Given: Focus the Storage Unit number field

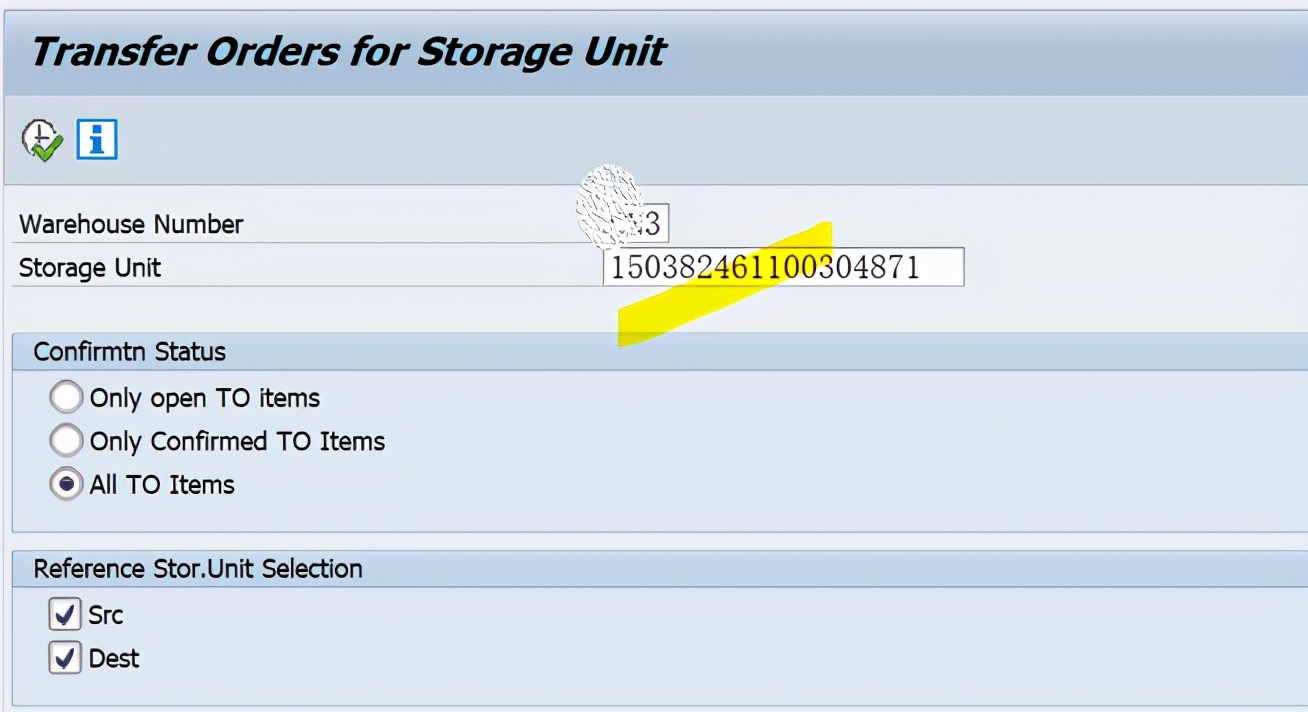Looking at the screenshot, I should tap(783, 267).
